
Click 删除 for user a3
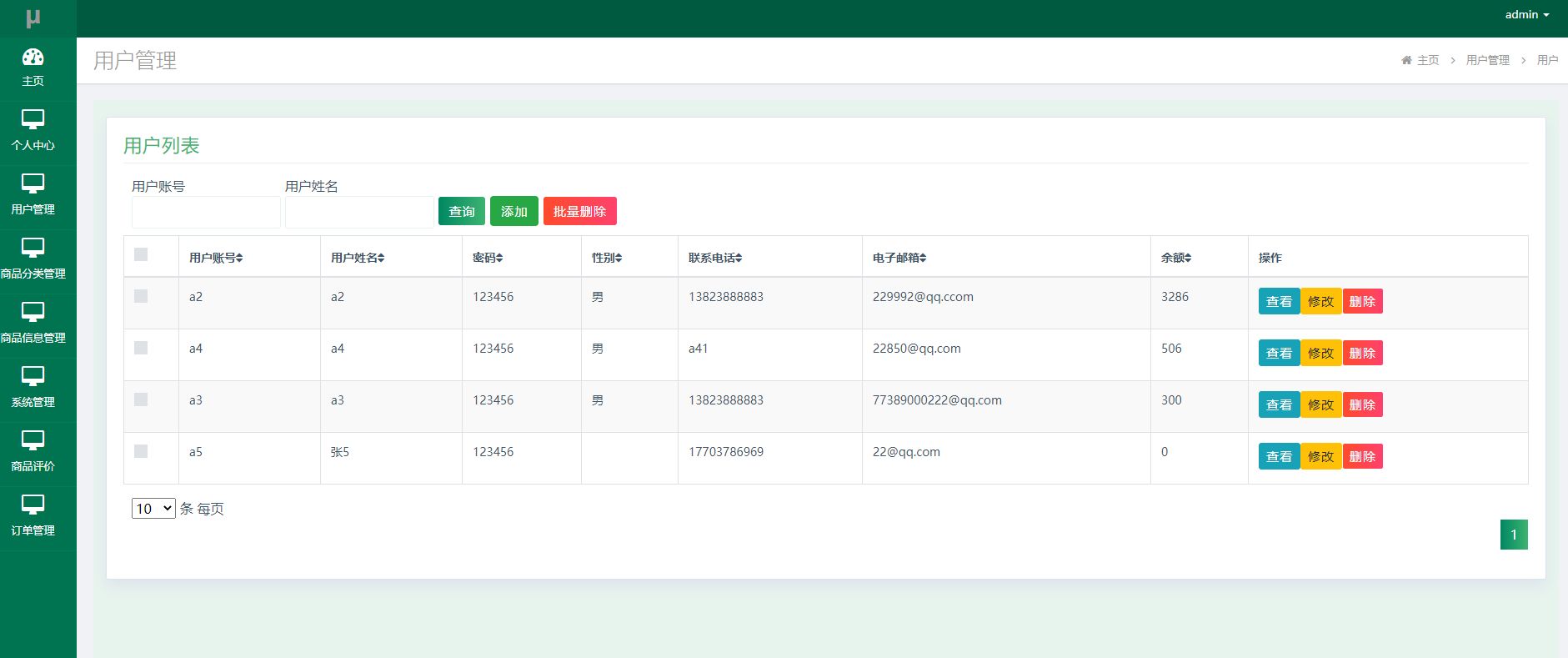tap(1362, 404)
